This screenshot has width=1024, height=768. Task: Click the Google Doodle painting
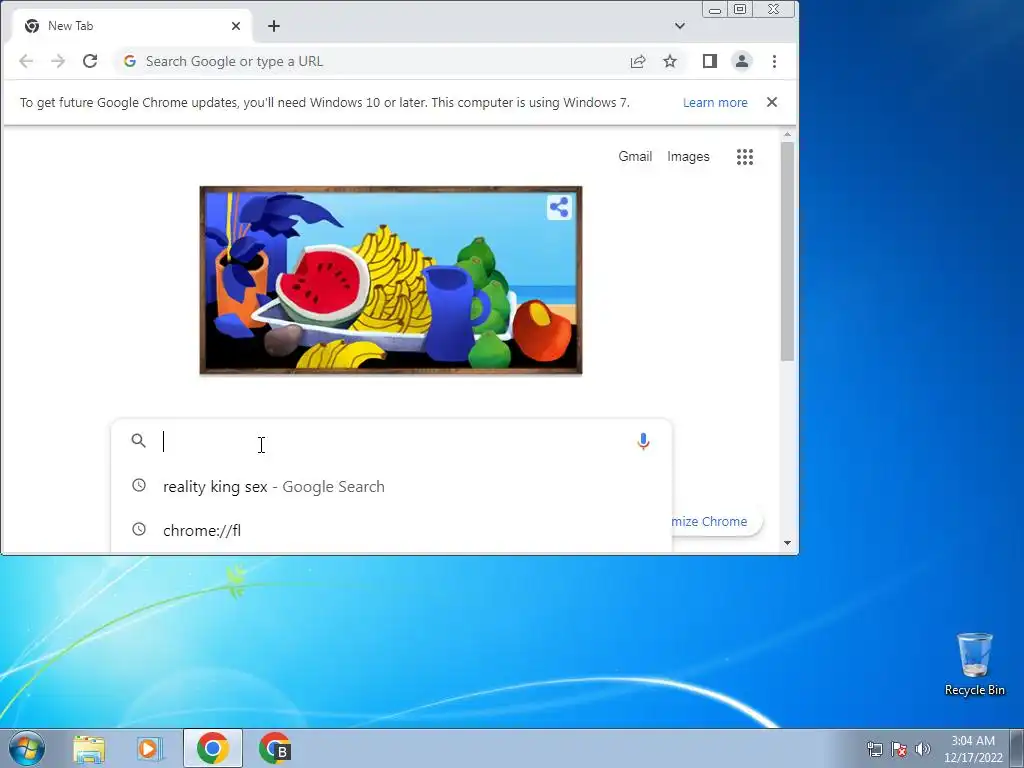[391, 281]
